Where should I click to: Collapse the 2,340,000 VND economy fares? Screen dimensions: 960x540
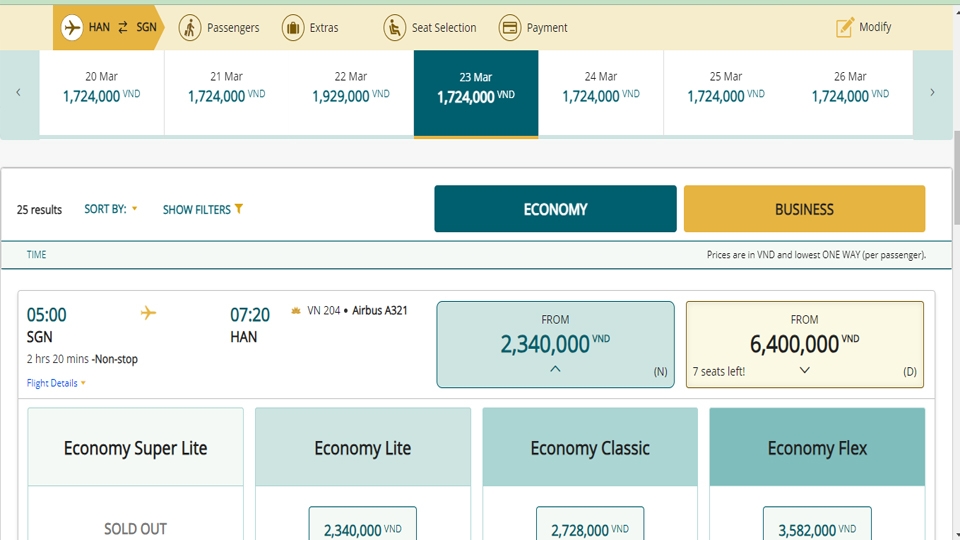pos(555,368)
